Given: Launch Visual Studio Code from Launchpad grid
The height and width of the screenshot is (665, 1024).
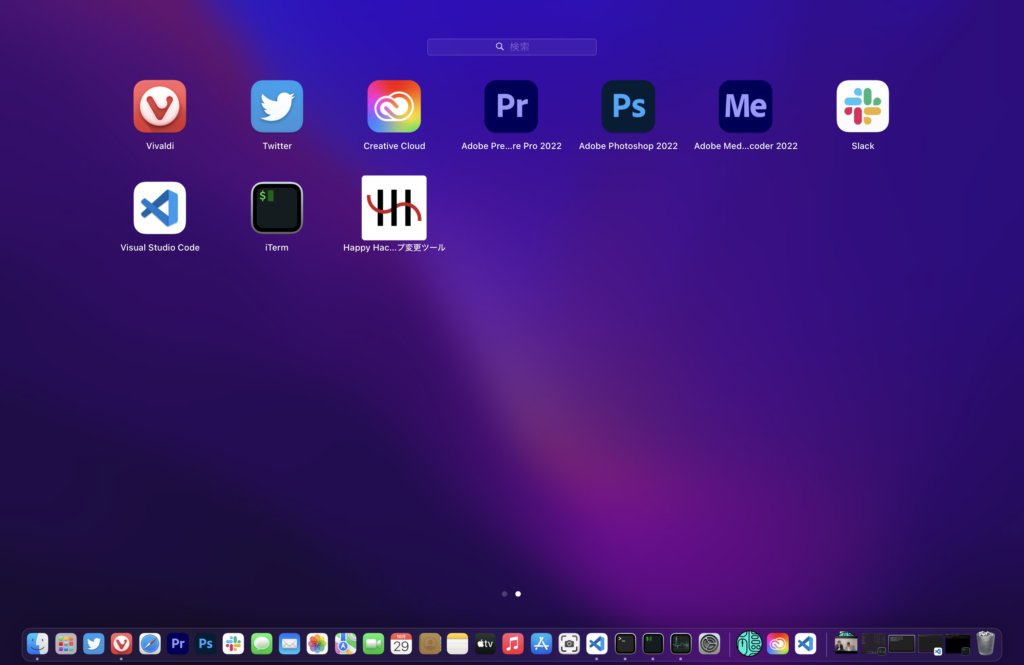Looking at the screenshot, I should point(159,208).
